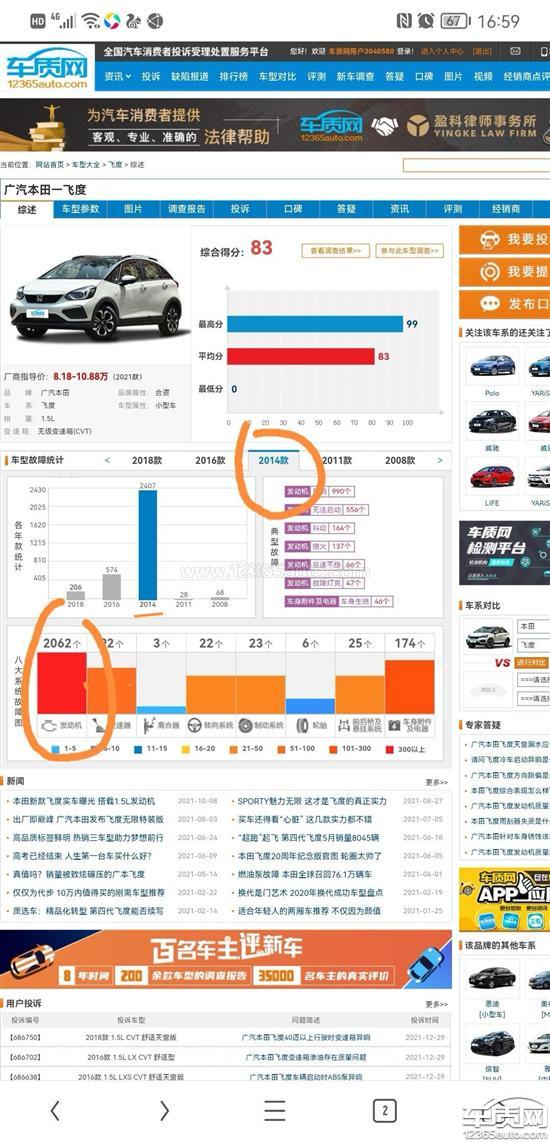The height and width of the screenshot is (1142, 550).
Task: Click the 参与此车型调查 button
Action: (409, 251)
